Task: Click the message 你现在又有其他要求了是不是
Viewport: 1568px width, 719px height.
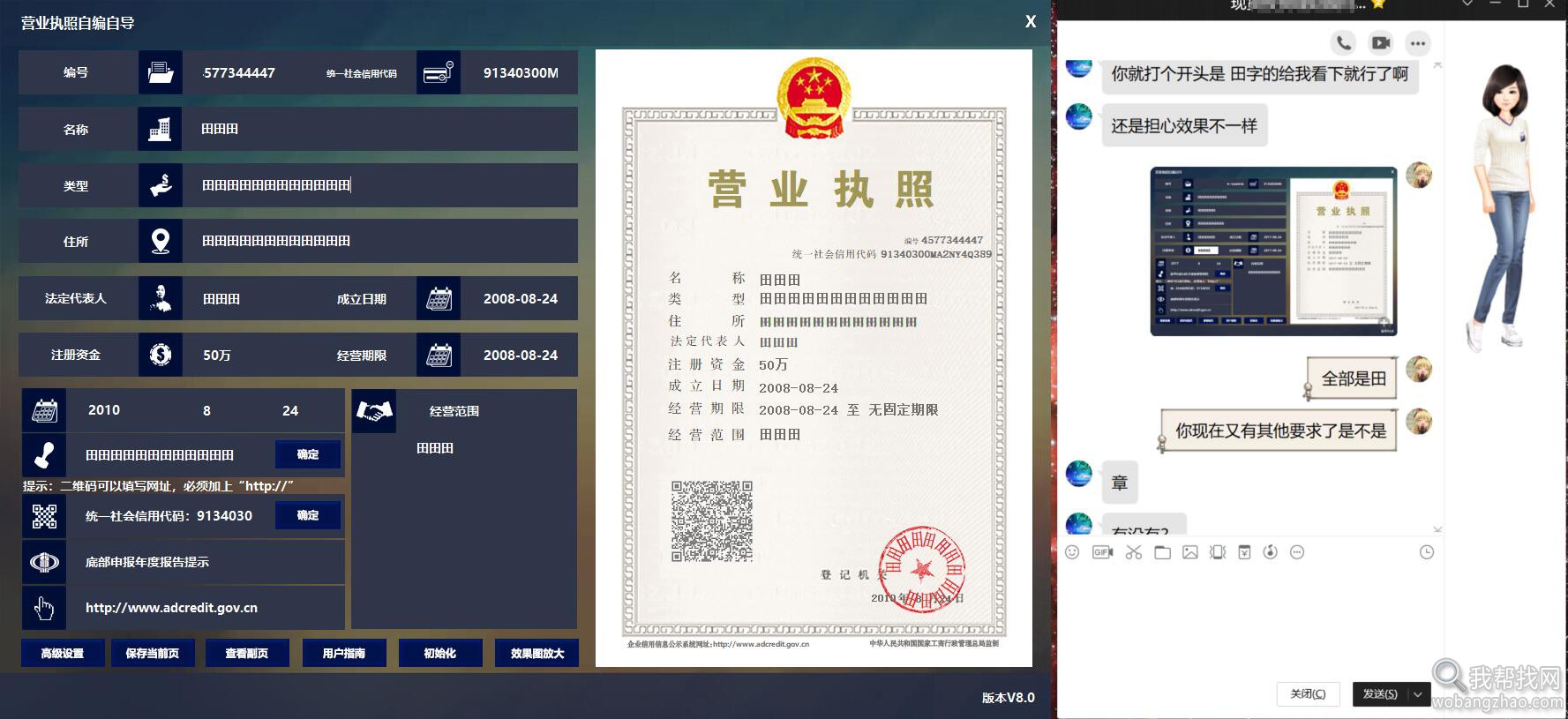Action: (1280, 431)
